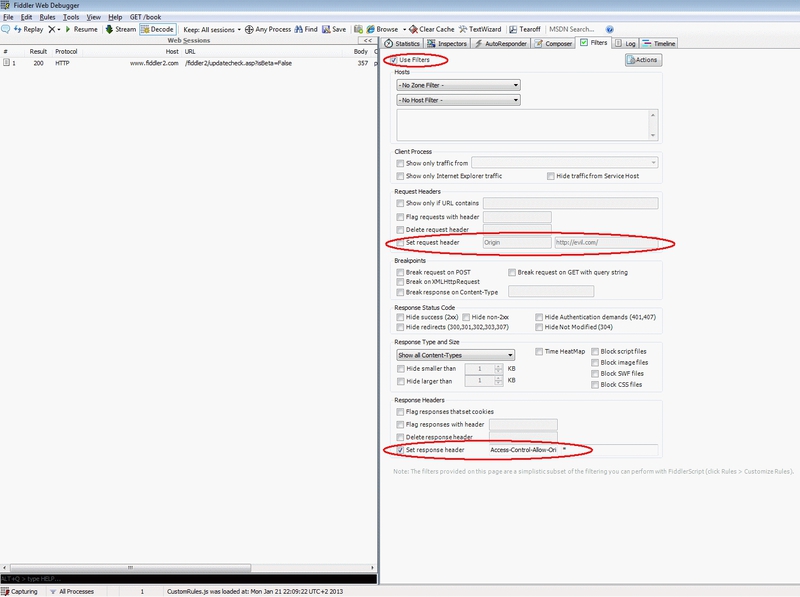Toggle the Decode button

point(158,30)
